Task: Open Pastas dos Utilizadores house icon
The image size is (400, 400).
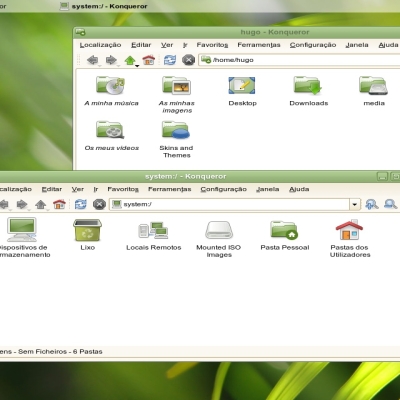Action: (x=349, y=230)
